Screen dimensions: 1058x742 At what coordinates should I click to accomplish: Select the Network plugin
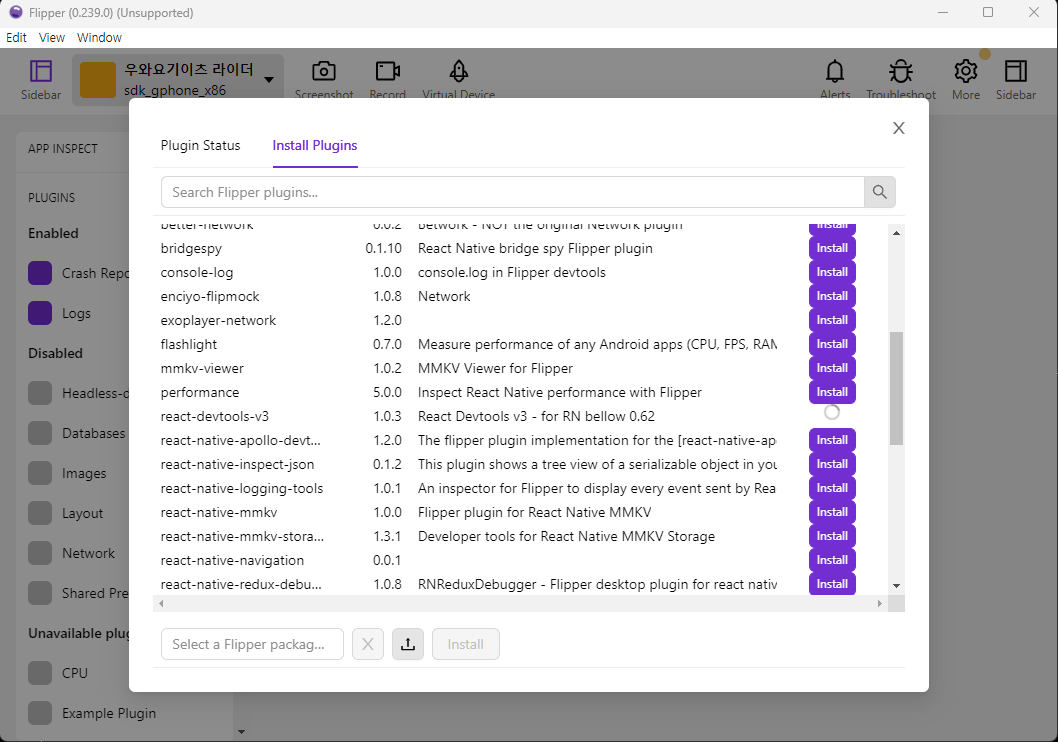point(72,553)
